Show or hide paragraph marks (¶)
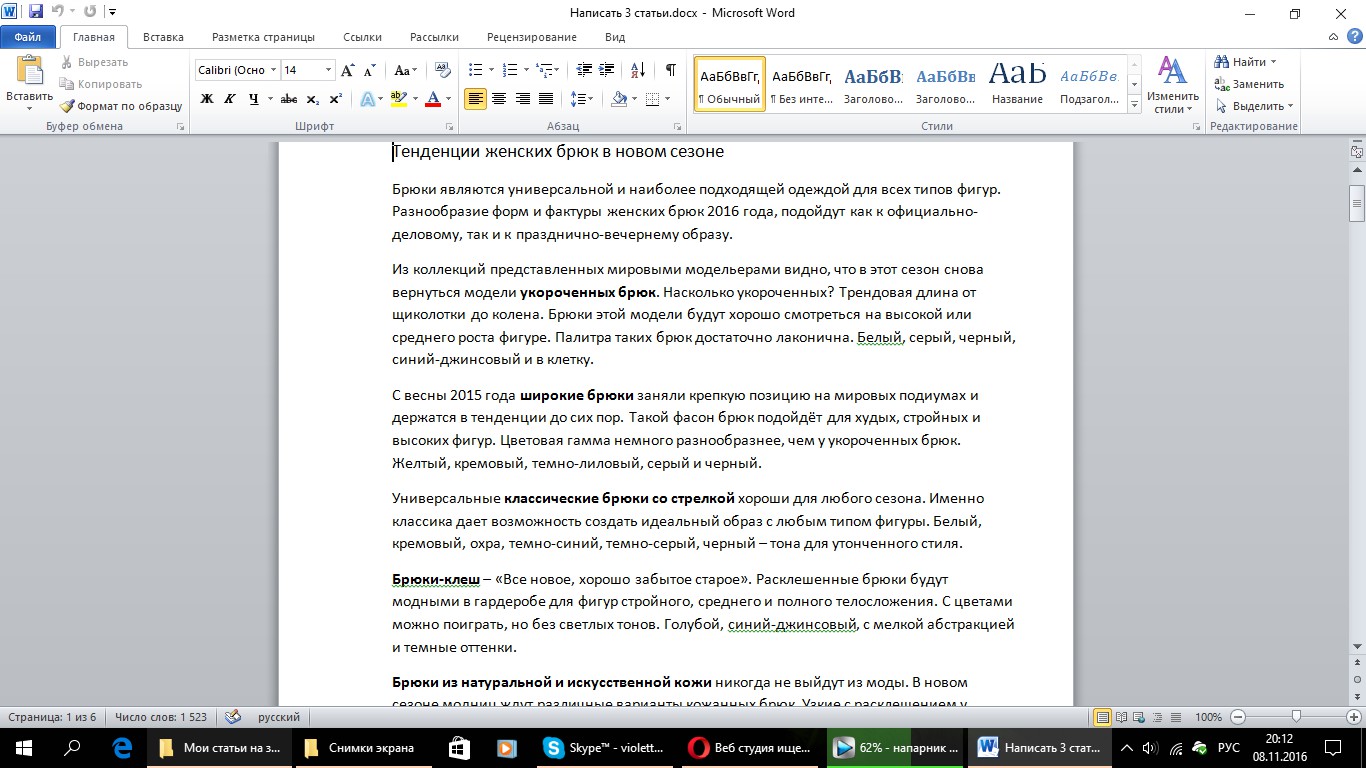Viewport: 1366px width, 768px height. pos(670,70)
